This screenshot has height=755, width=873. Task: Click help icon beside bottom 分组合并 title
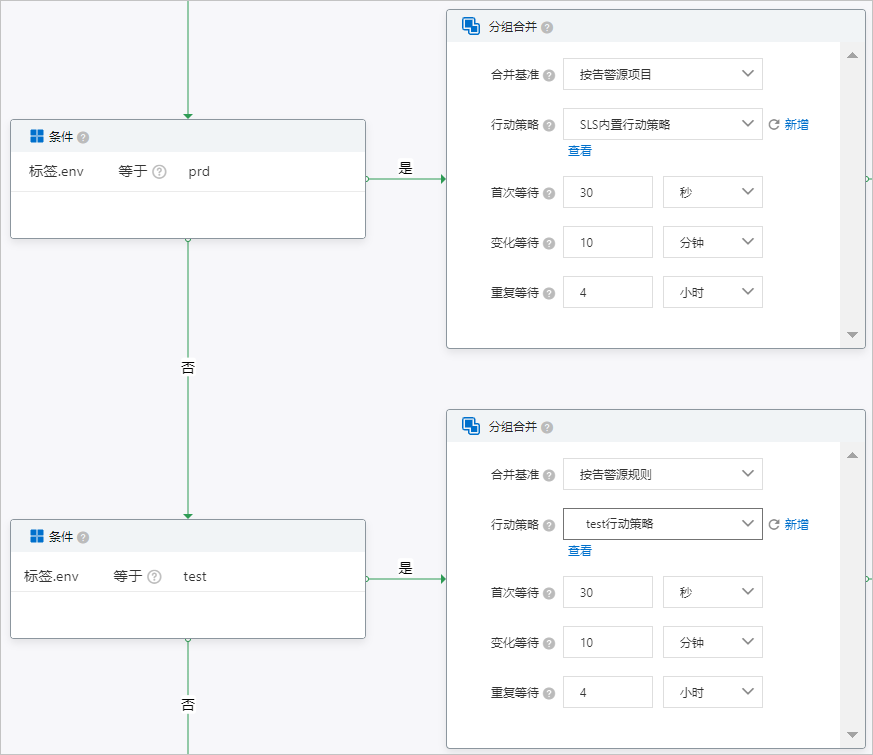547,427
